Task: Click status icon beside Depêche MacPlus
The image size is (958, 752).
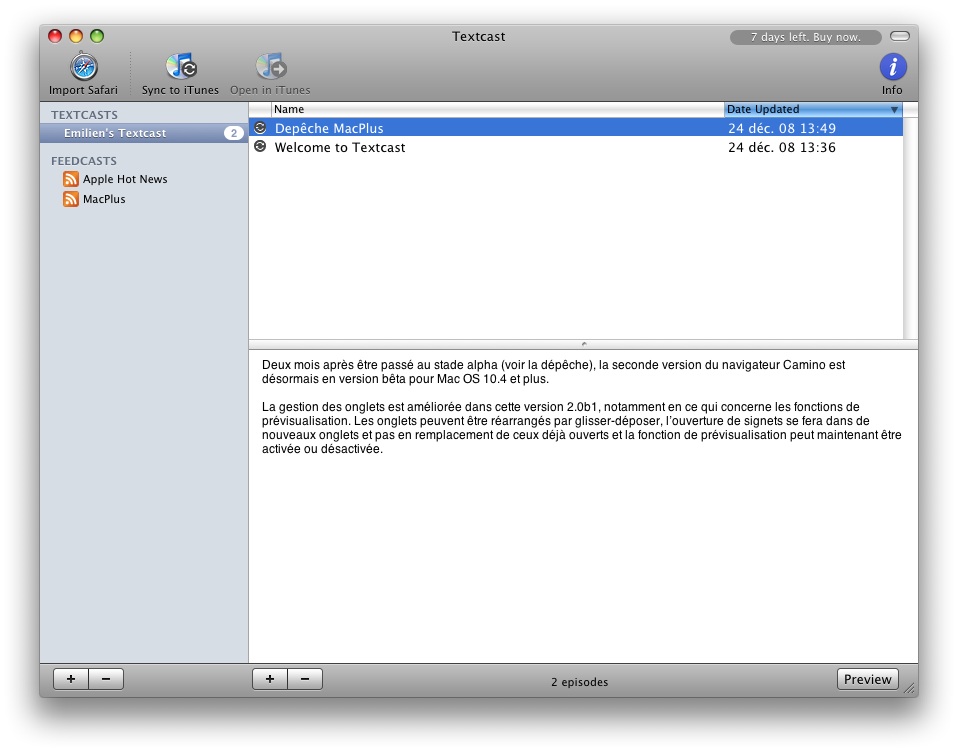Action: click(x=260, y=128)
